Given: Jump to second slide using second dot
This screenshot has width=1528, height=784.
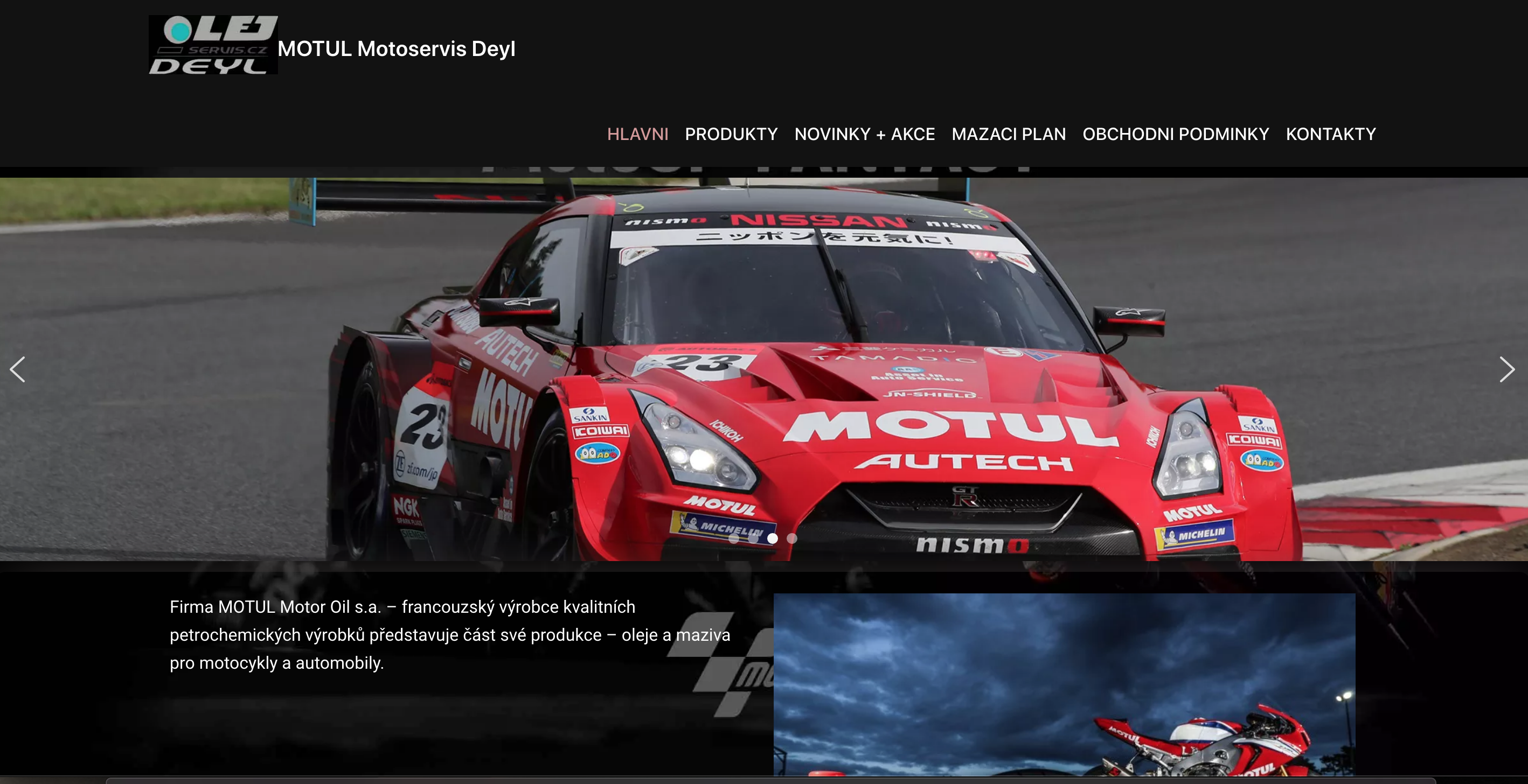Looking at the screenshot, I should point(753,538).
